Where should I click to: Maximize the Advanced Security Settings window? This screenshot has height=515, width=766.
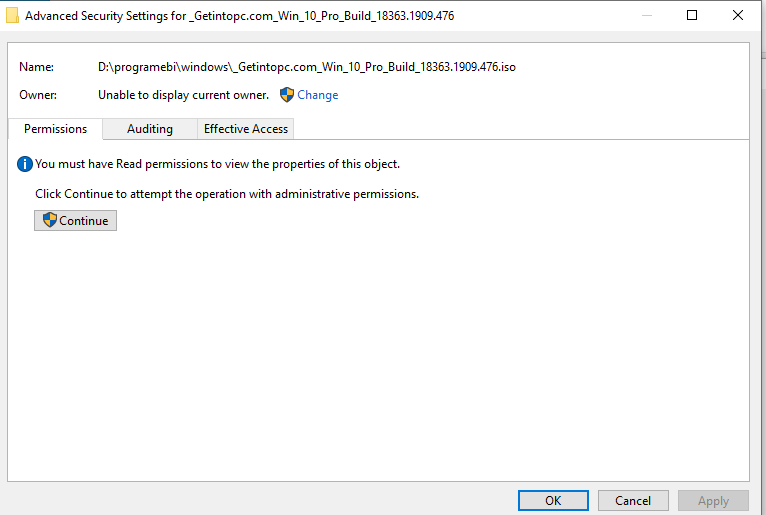pyautogui.click(x=692, y=15)
